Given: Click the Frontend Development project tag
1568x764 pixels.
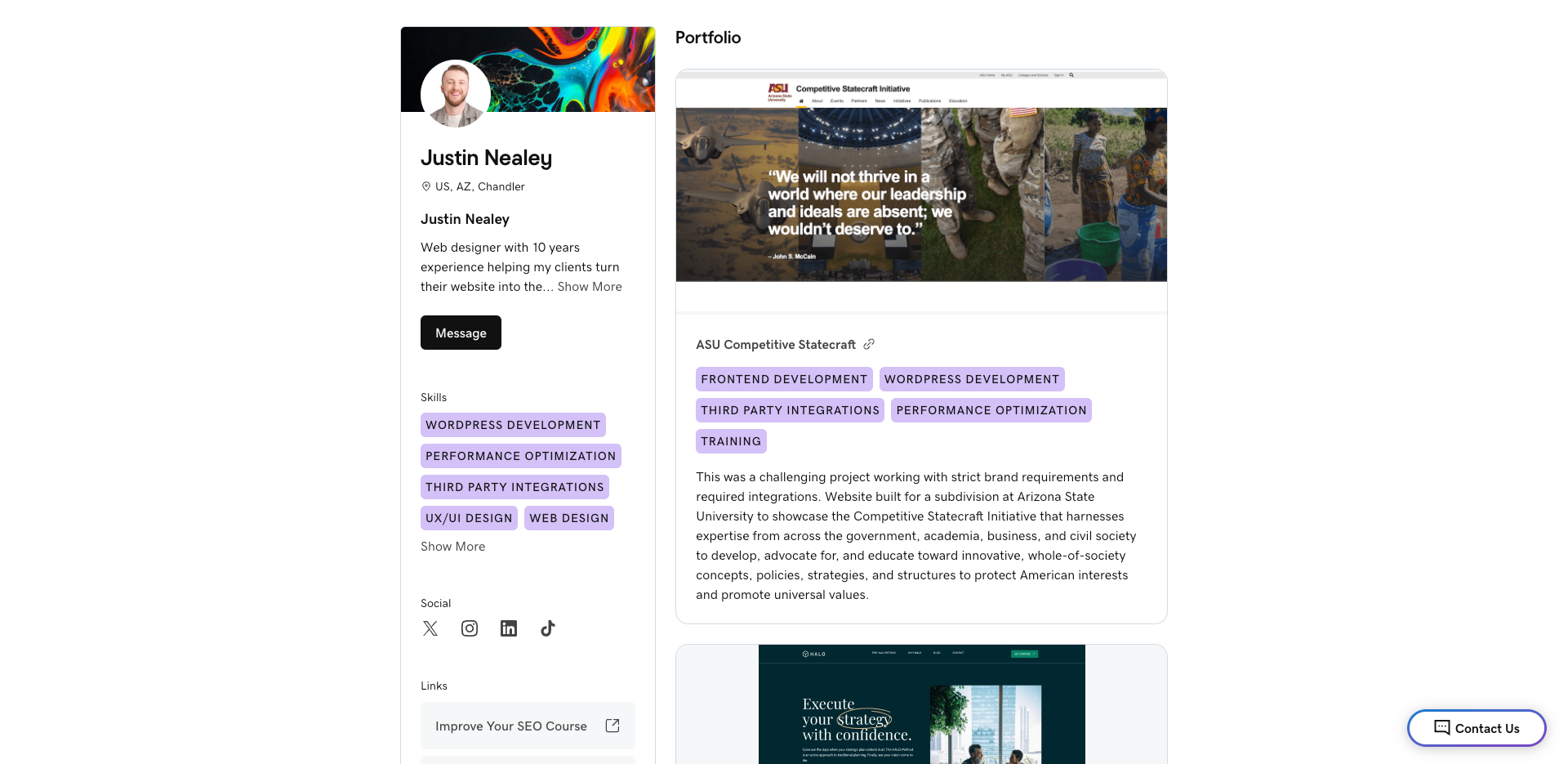Looking at the screenshot, I should (x=784, y=379).
